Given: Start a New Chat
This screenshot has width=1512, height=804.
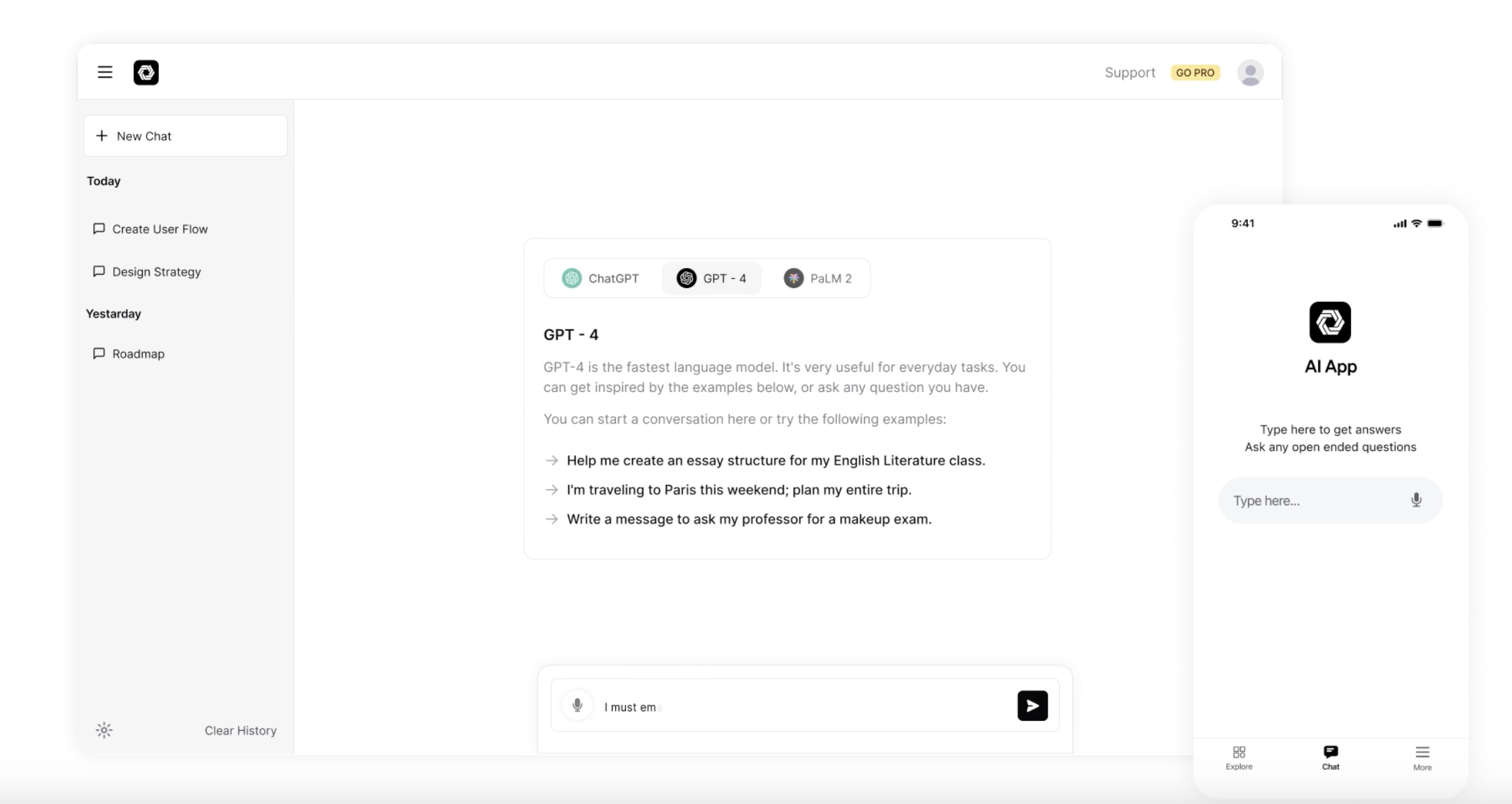Looking at the screenshot, I should click(x=185, y=135).
